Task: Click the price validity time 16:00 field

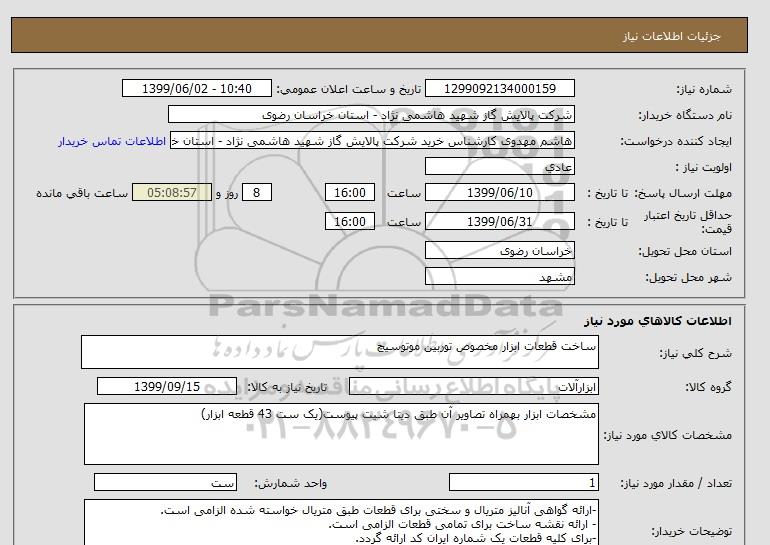Action: 351,222
